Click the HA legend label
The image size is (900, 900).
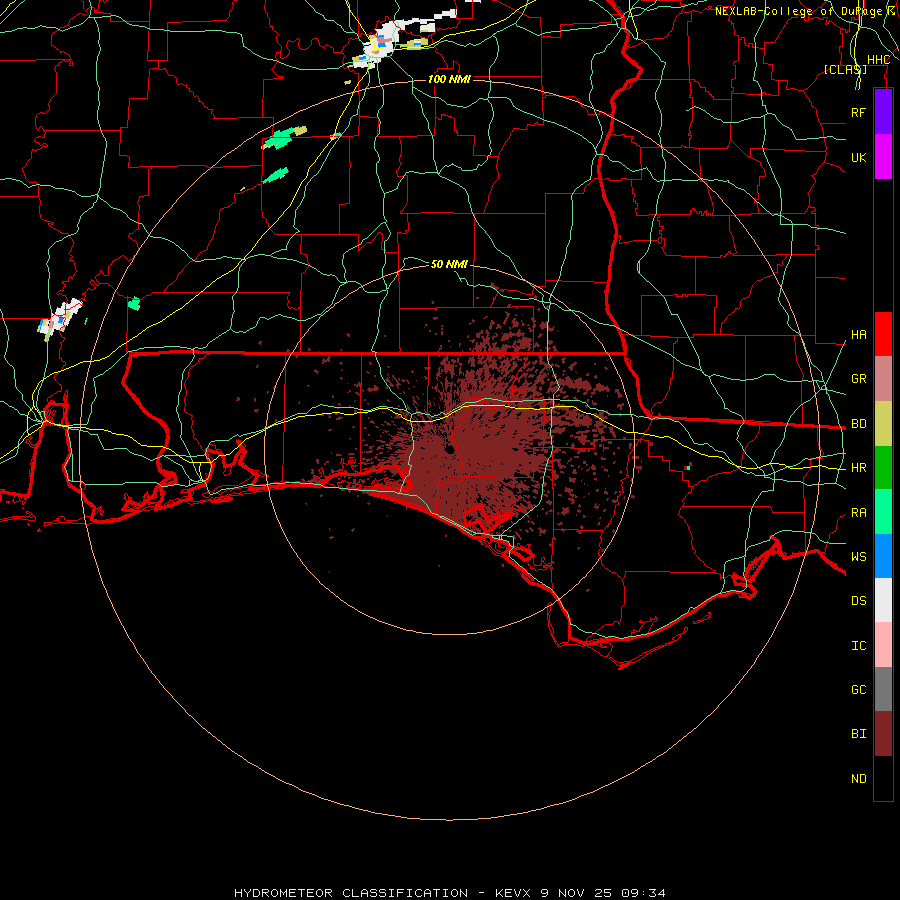click(x=858, y=335)
